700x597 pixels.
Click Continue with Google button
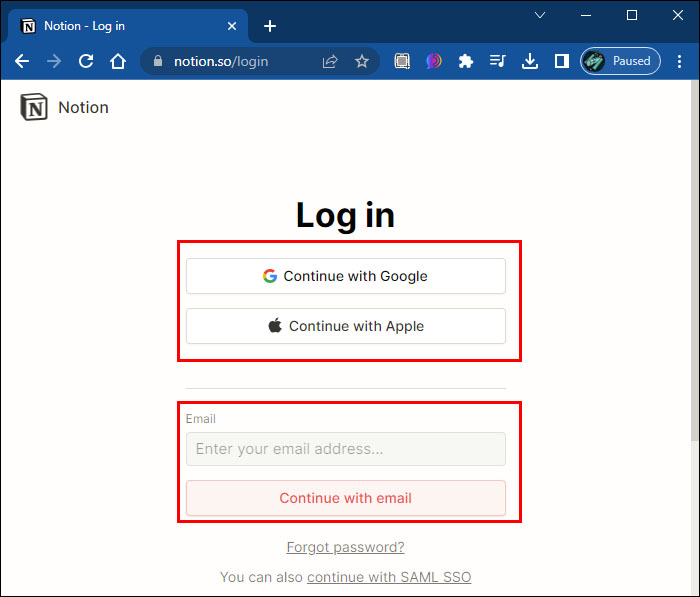click(x=346, y=276)
